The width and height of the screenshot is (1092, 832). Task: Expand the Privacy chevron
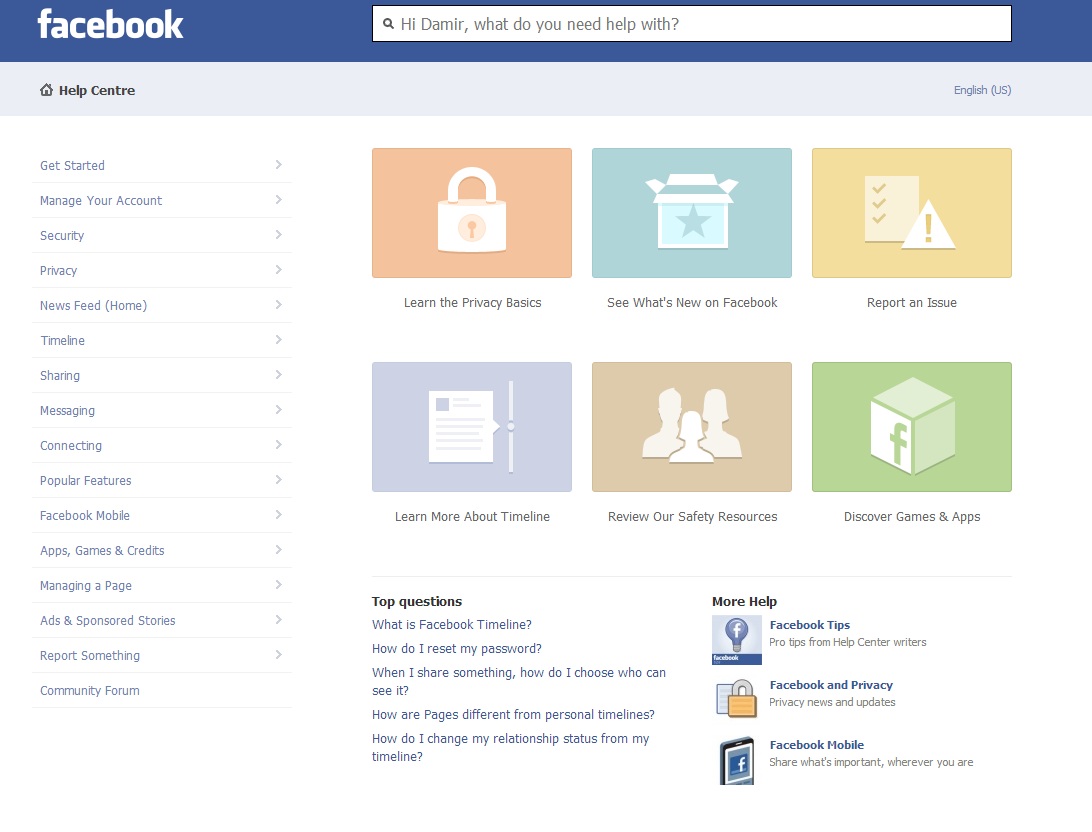[279, 269]
